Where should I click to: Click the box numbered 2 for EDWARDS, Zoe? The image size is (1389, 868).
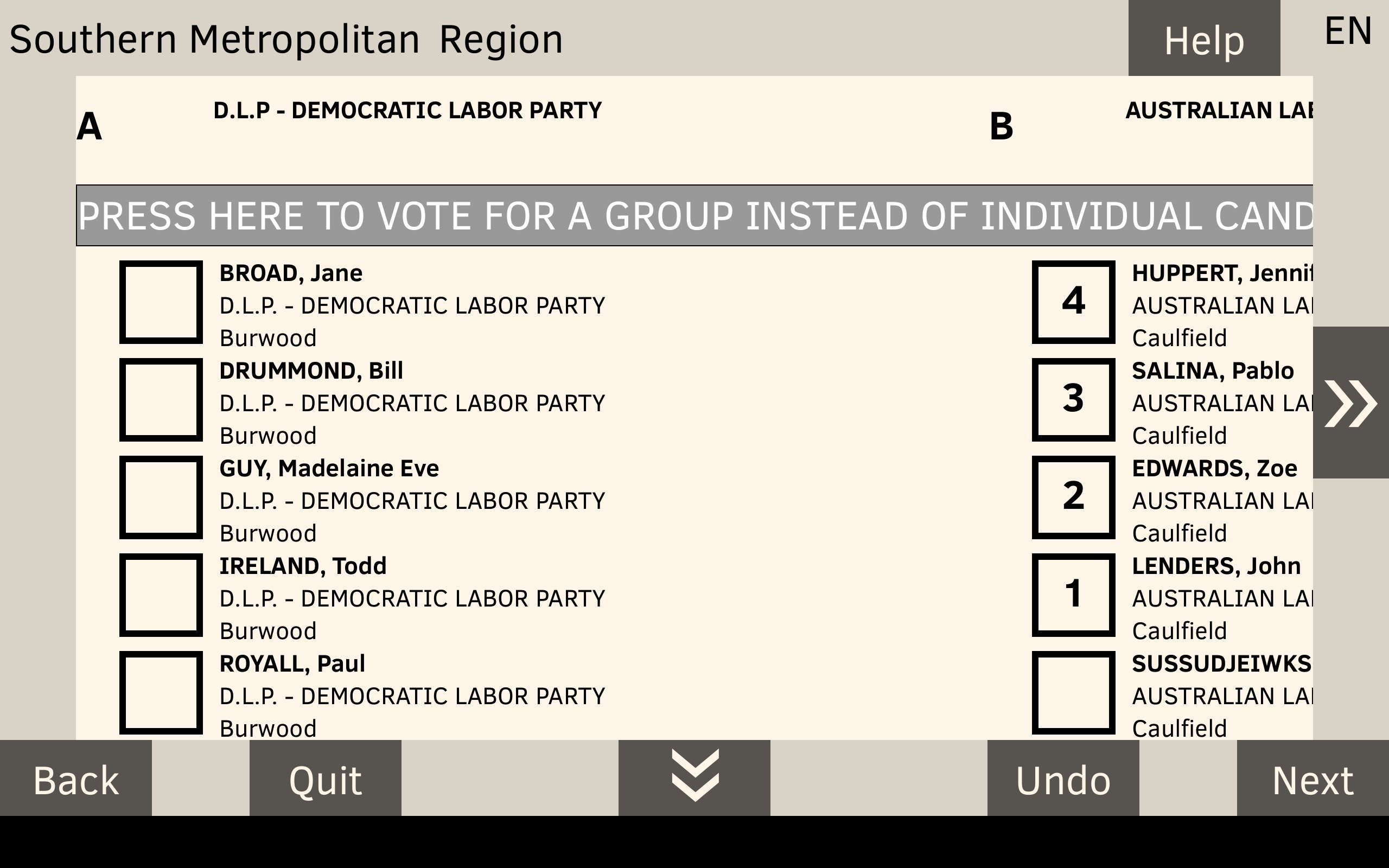(x=1073, y=497)
